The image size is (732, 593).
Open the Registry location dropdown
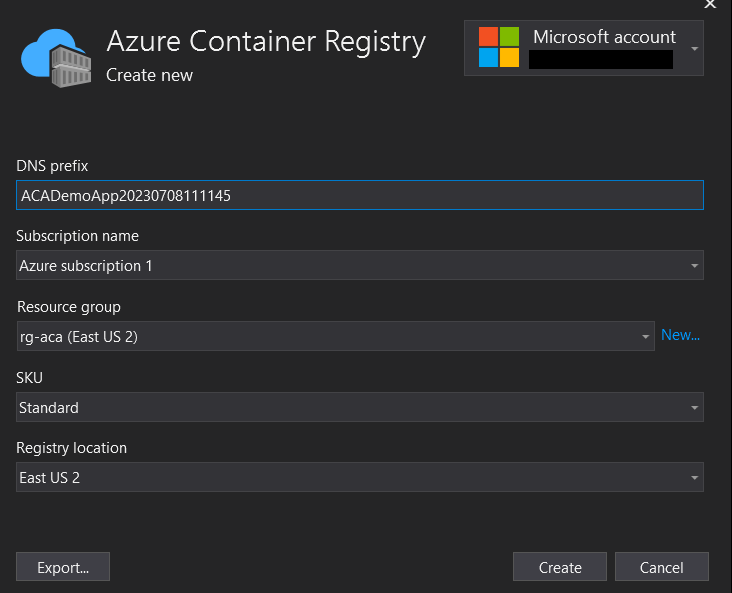click(x=360, y=477)
